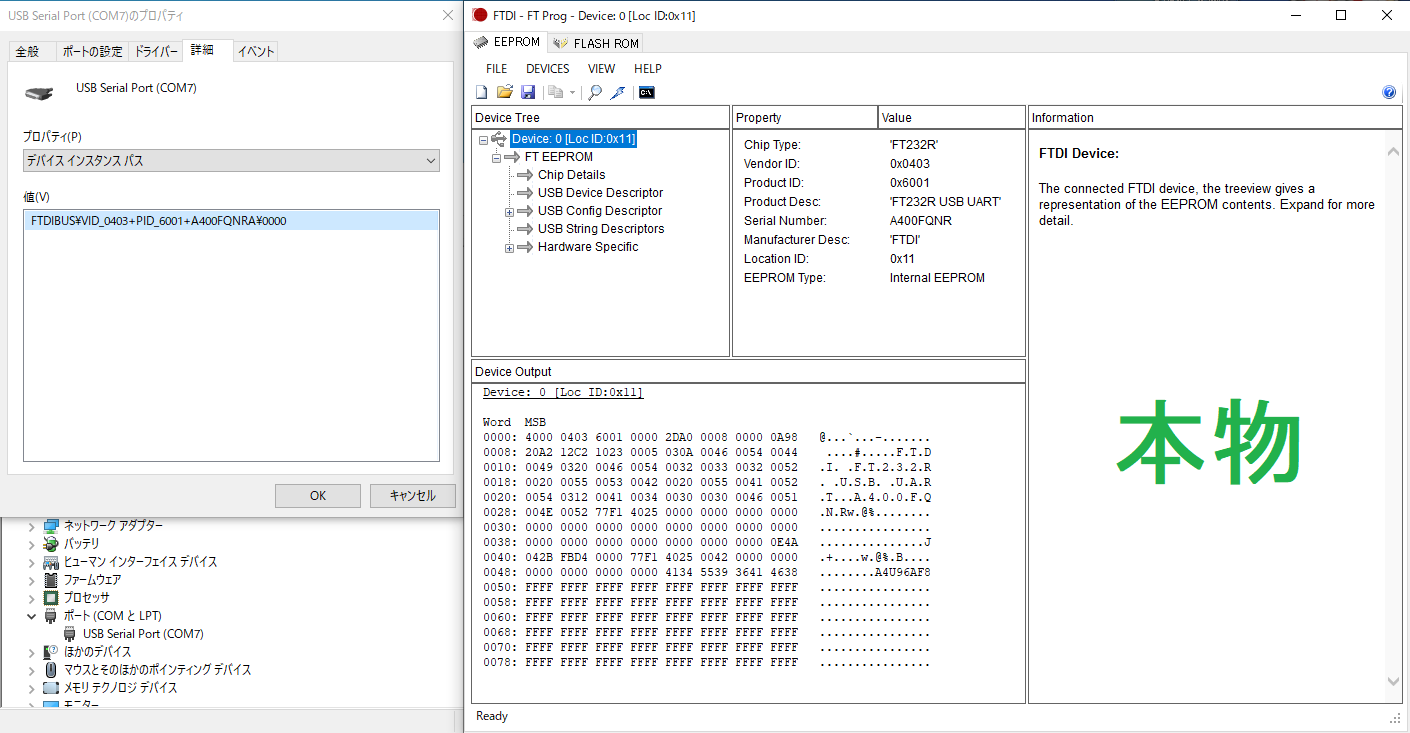Click the Product Desc value 'FT232R USB UART'
The image size is (1410, 733).
coord(945,202)
